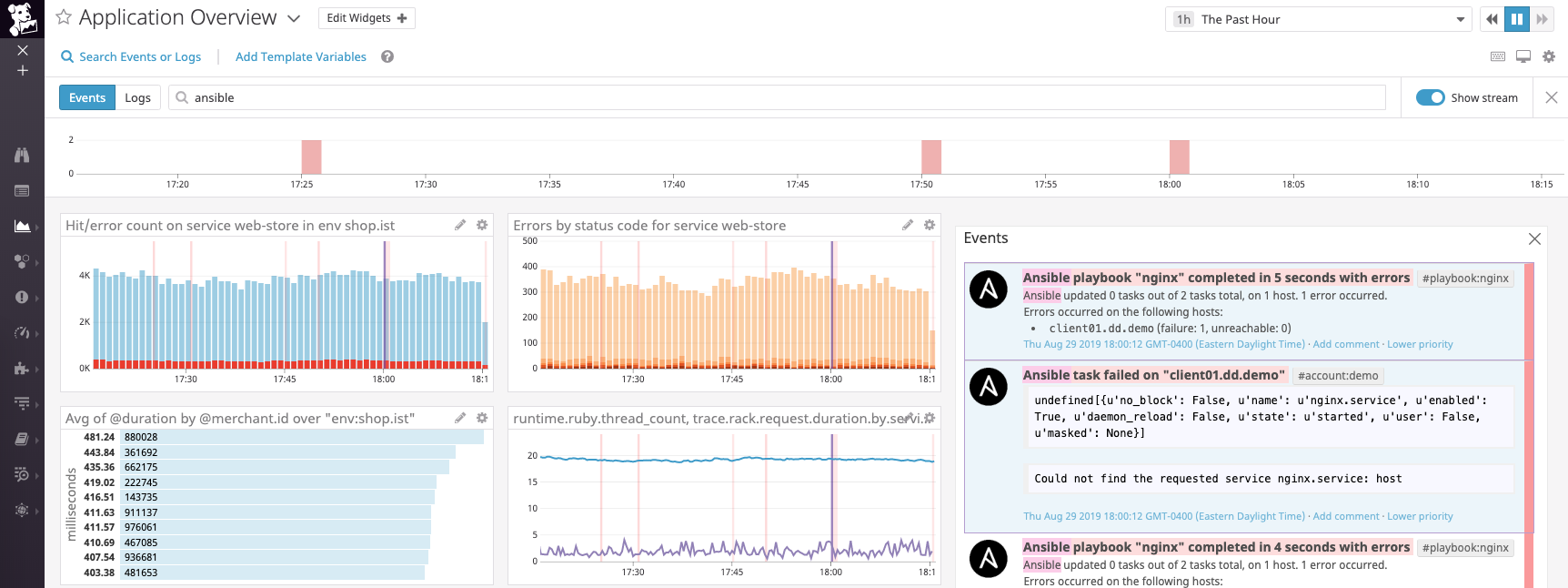The image size is (1568, 588).
Task: Toggle the Show stream switch
Action: pos(1431,97)
